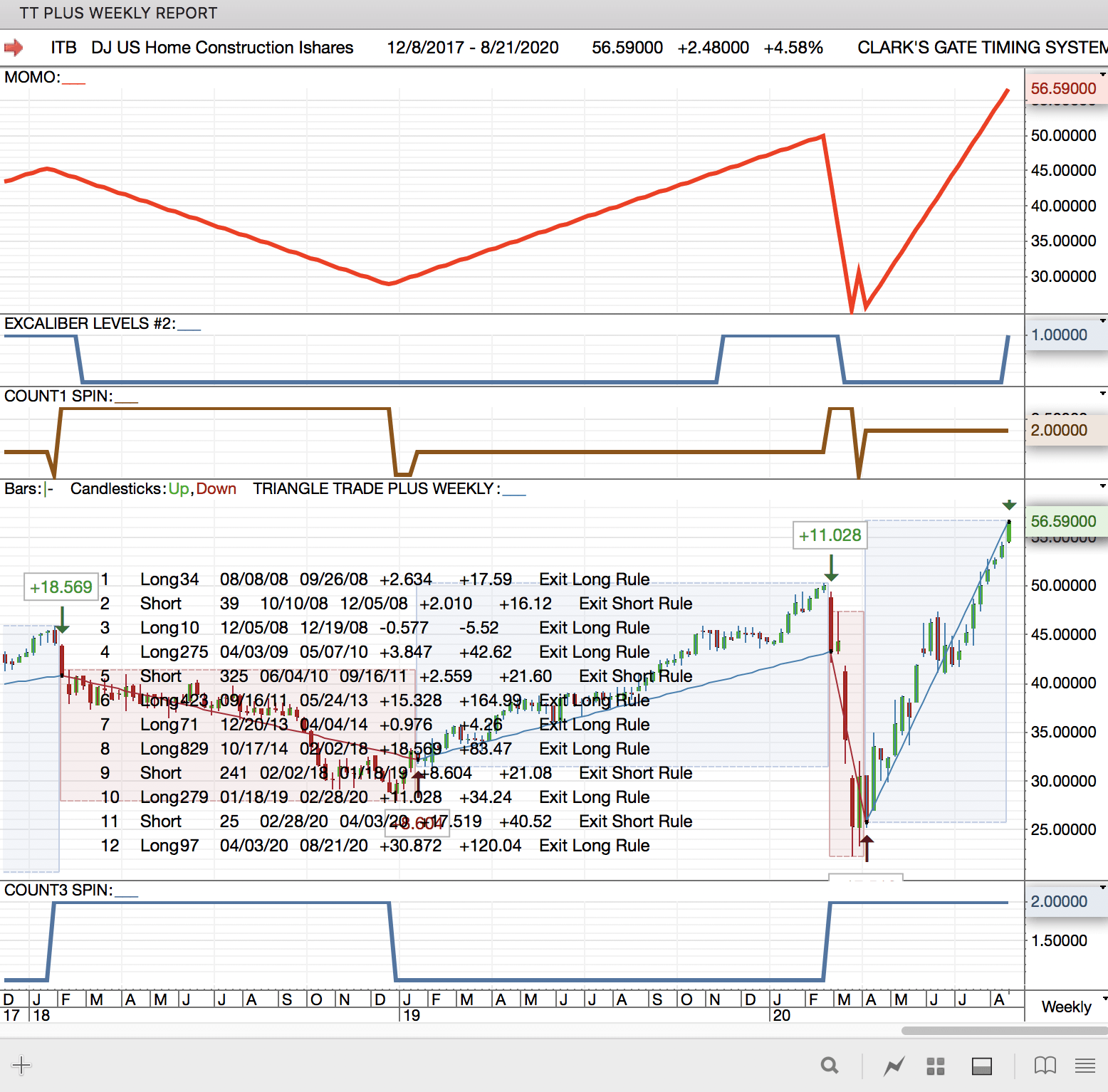Click the green arrow above the latest candle

click(1009, 505)
